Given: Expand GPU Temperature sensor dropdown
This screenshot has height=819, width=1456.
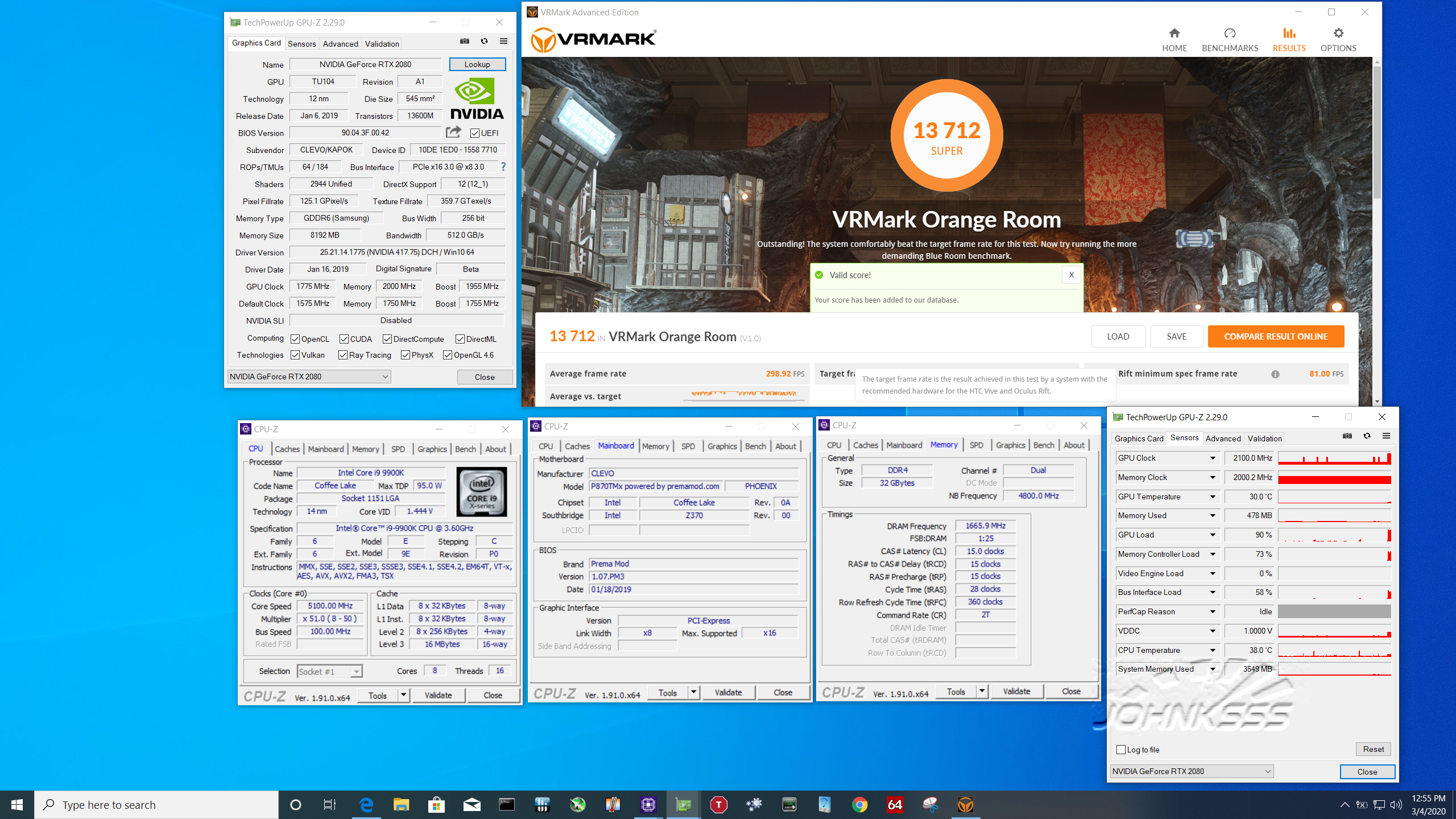Looking at the screenshot, I should pyautogui.click(x=1213, y=497).
